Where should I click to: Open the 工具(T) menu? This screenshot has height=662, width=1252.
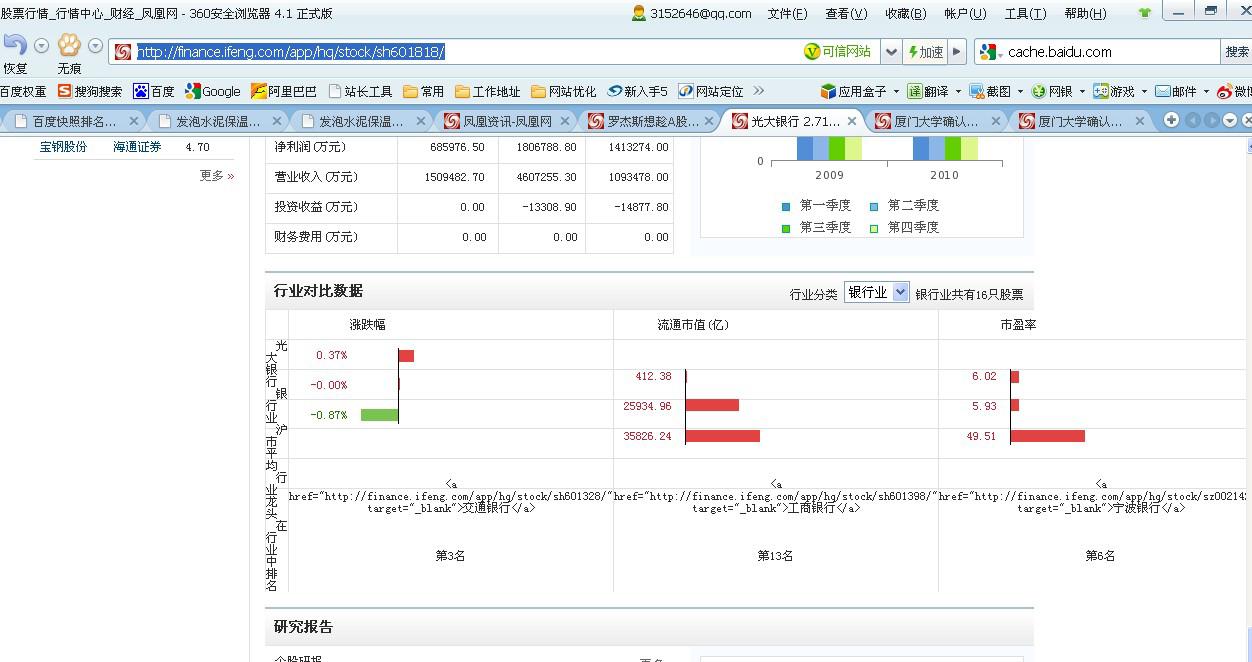coord(1024,14)
